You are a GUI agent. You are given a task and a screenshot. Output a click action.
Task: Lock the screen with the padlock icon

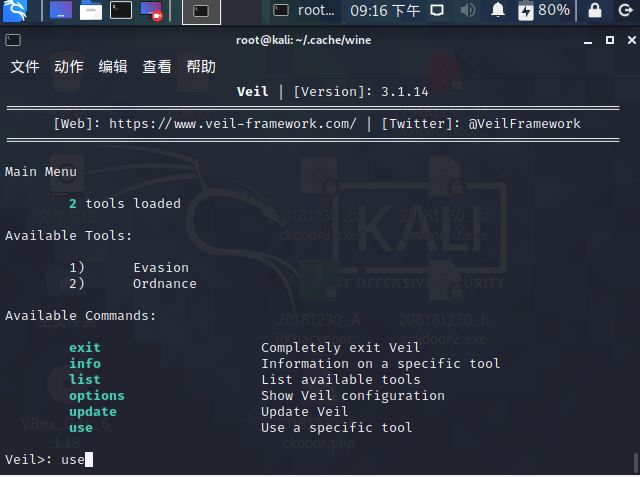[x=595, y=10]
